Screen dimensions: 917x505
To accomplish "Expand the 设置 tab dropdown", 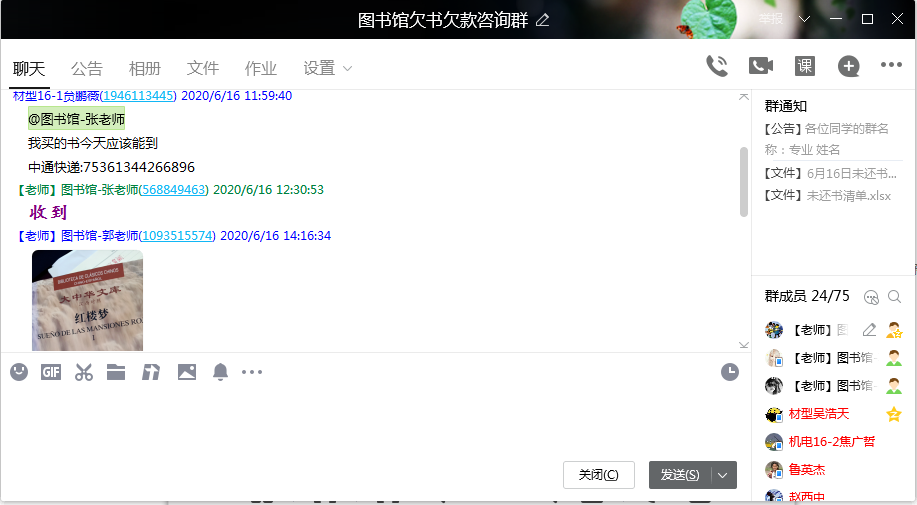I will click(347, 69).
